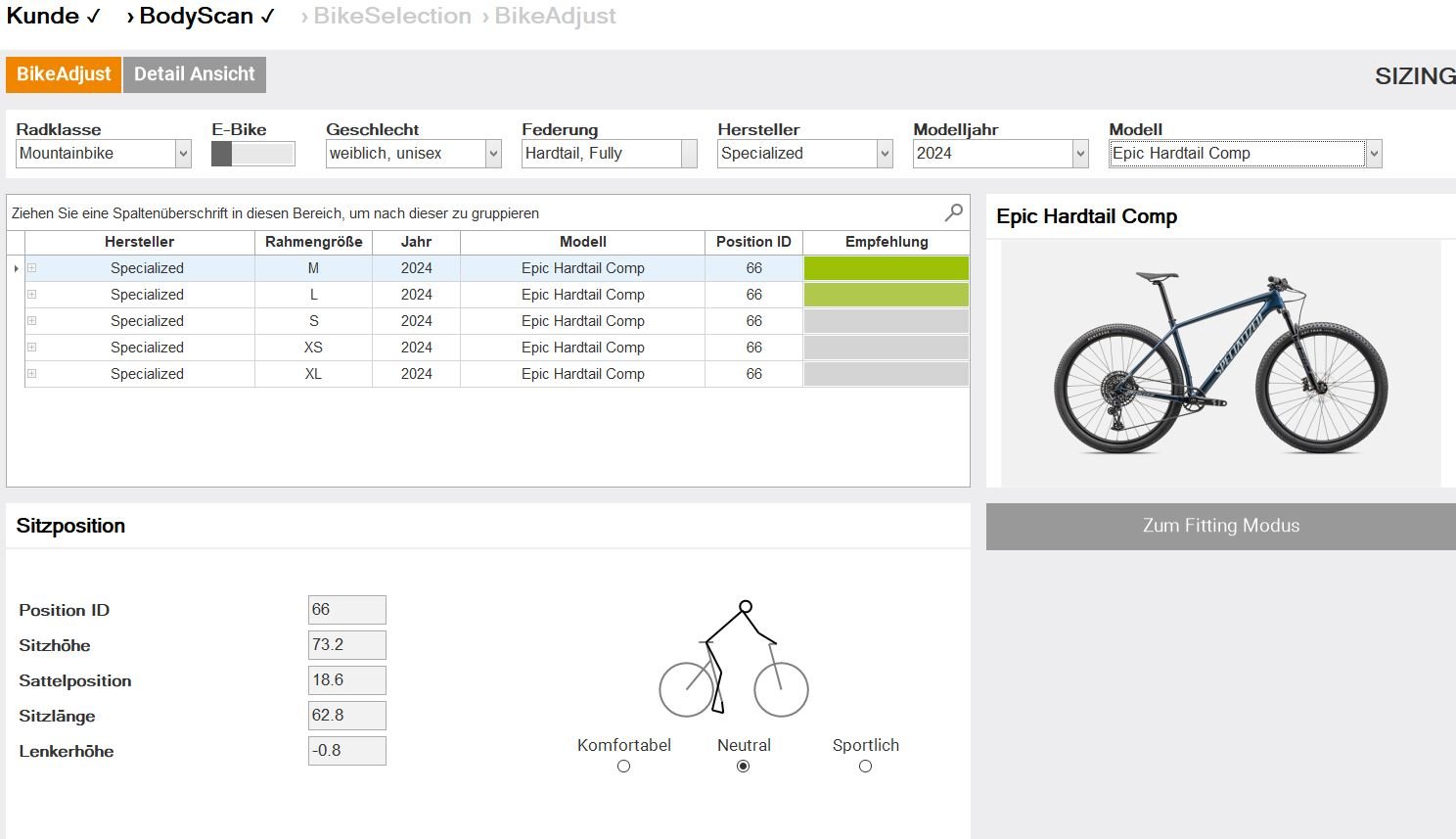Click the search magnifier icon in grid
Image resolution: width=1456 pixels, height=839 pixels.
click(x=953, y=212)
